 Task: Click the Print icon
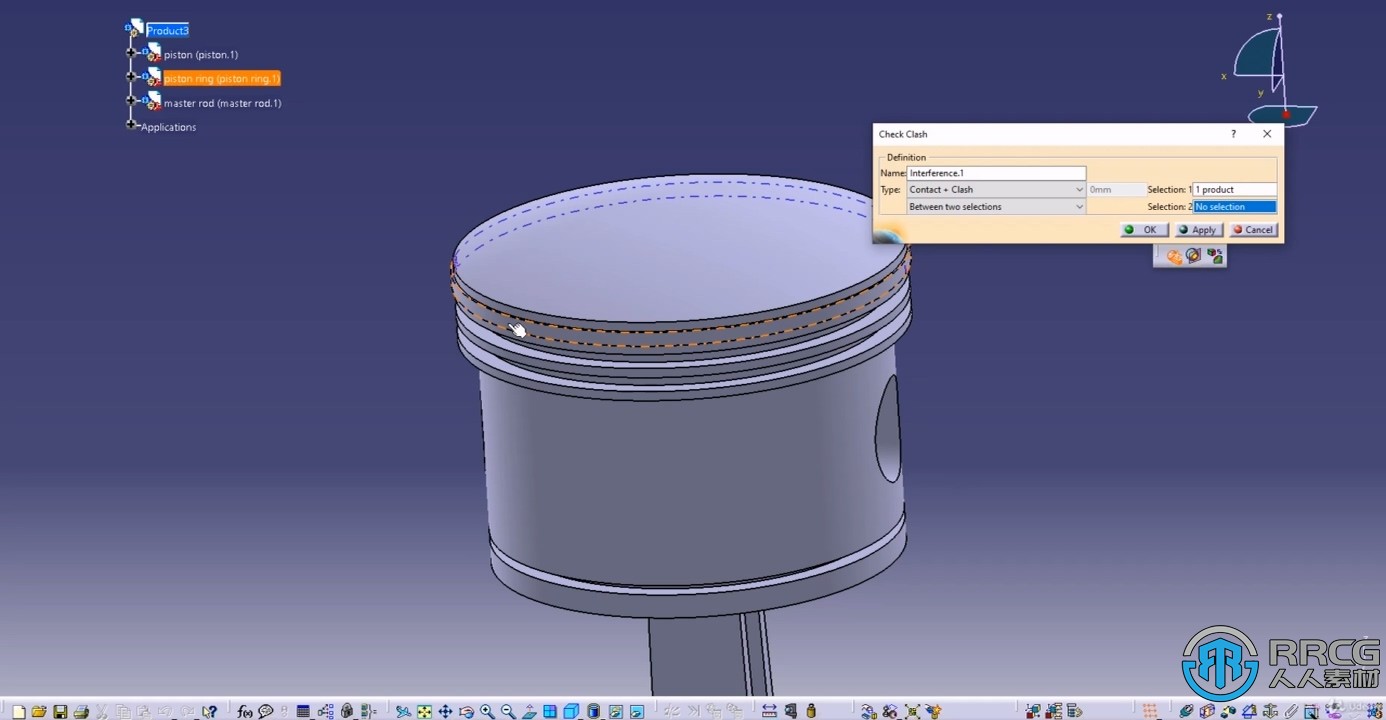81,712
